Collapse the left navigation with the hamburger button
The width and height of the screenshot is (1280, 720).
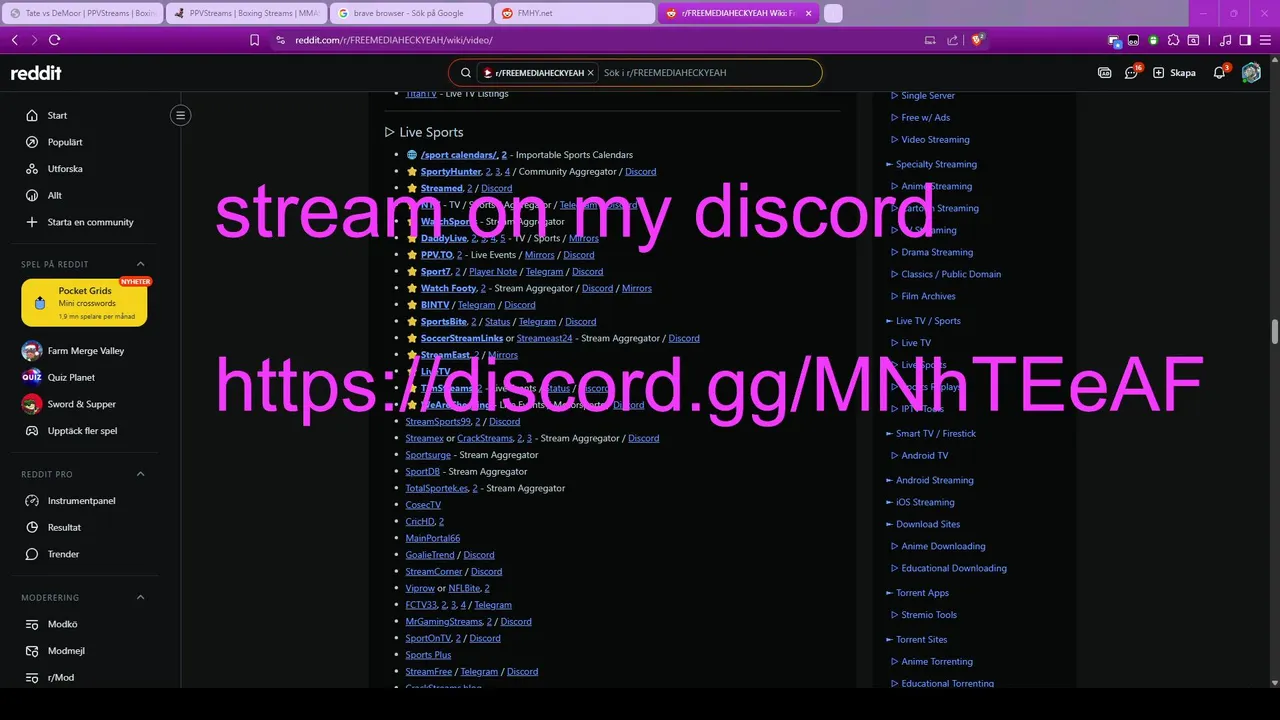(181, 115)
